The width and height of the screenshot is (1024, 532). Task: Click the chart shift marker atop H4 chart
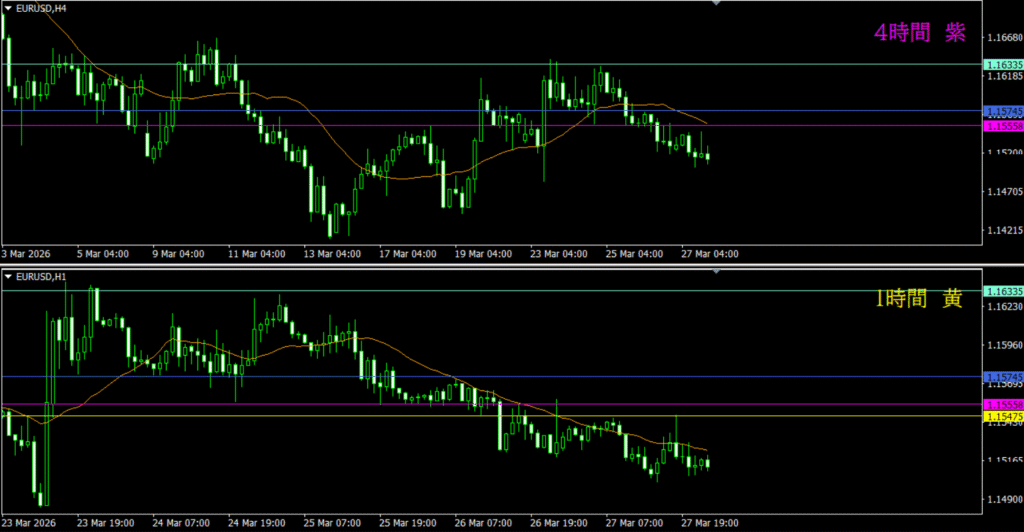click(x=716, y=4)
